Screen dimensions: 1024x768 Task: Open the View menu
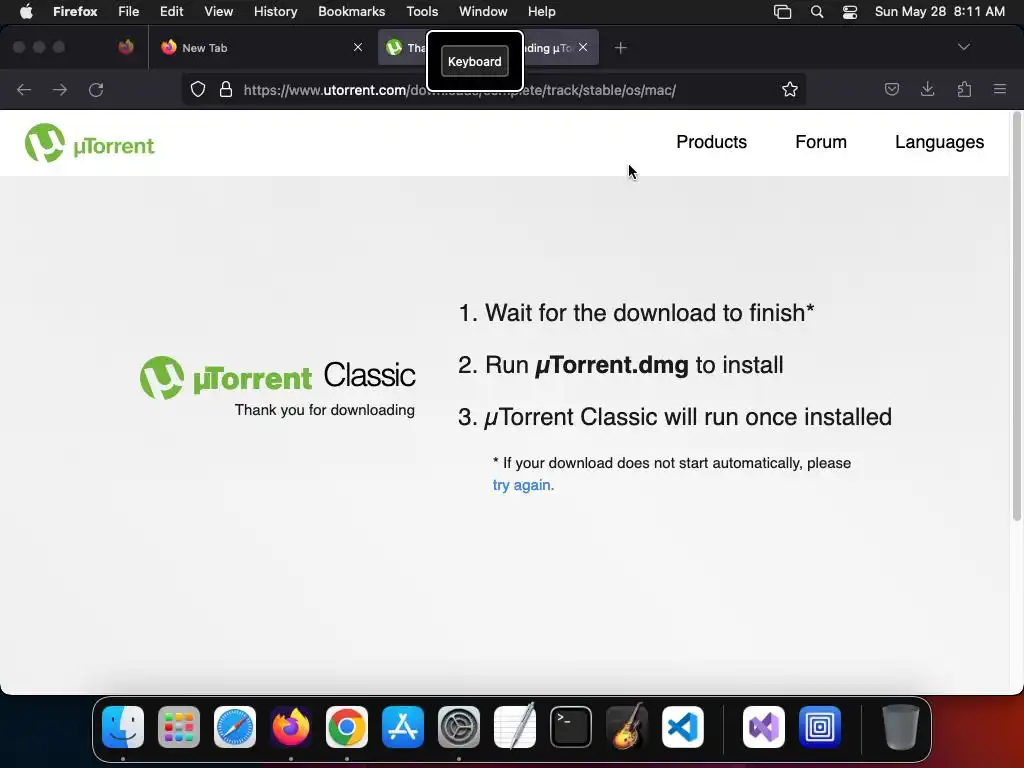218,12
